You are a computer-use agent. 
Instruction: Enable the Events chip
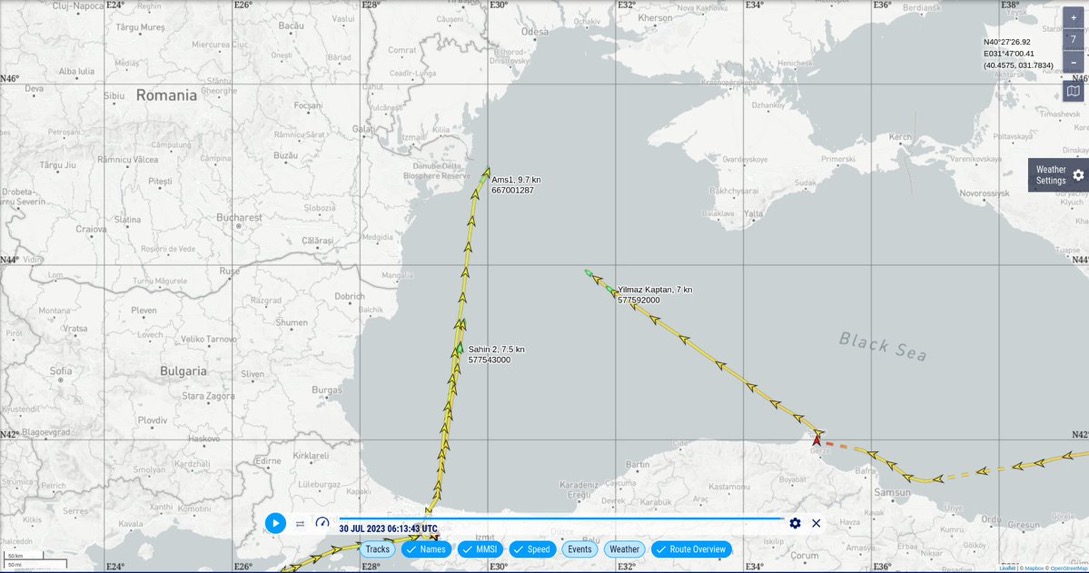[580, 549]
